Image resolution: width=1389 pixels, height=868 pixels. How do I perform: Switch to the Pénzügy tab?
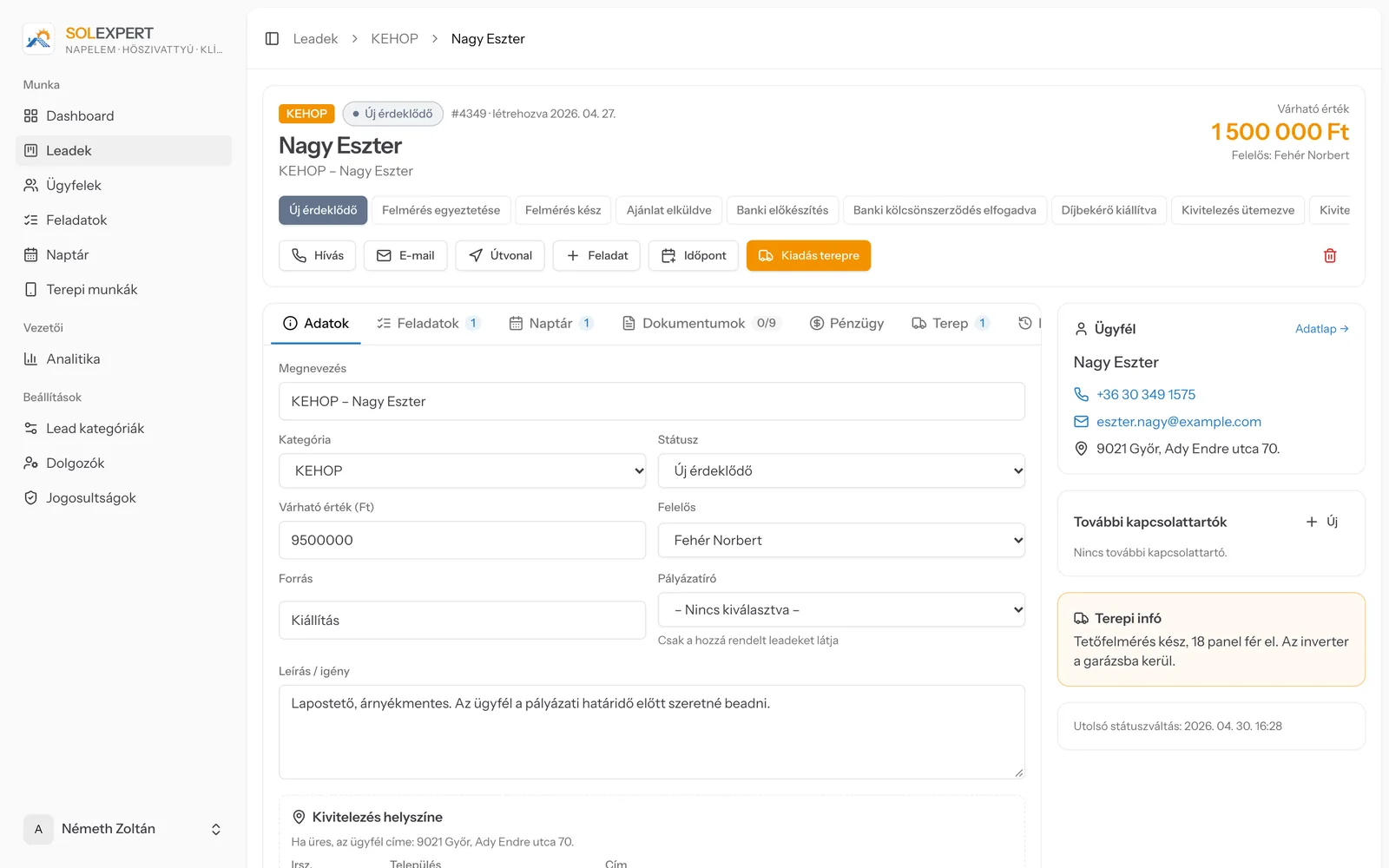point(846,323)
